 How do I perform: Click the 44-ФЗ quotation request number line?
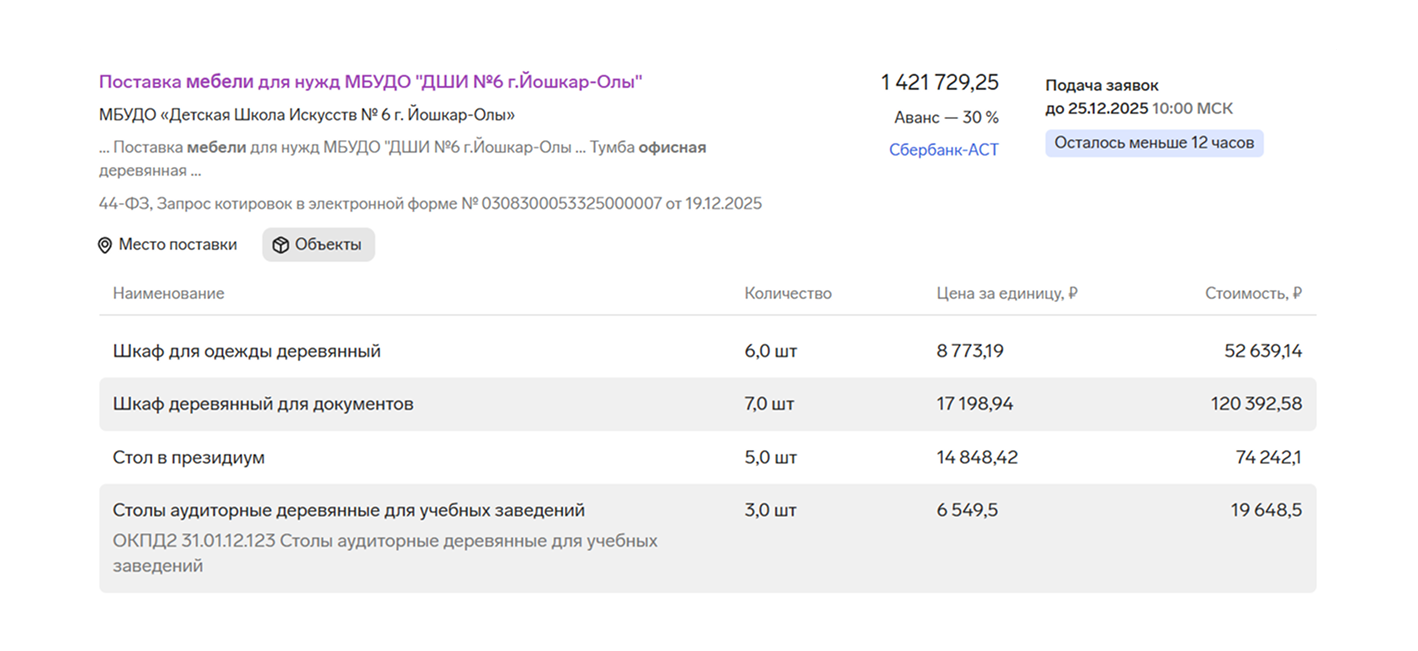430,204
